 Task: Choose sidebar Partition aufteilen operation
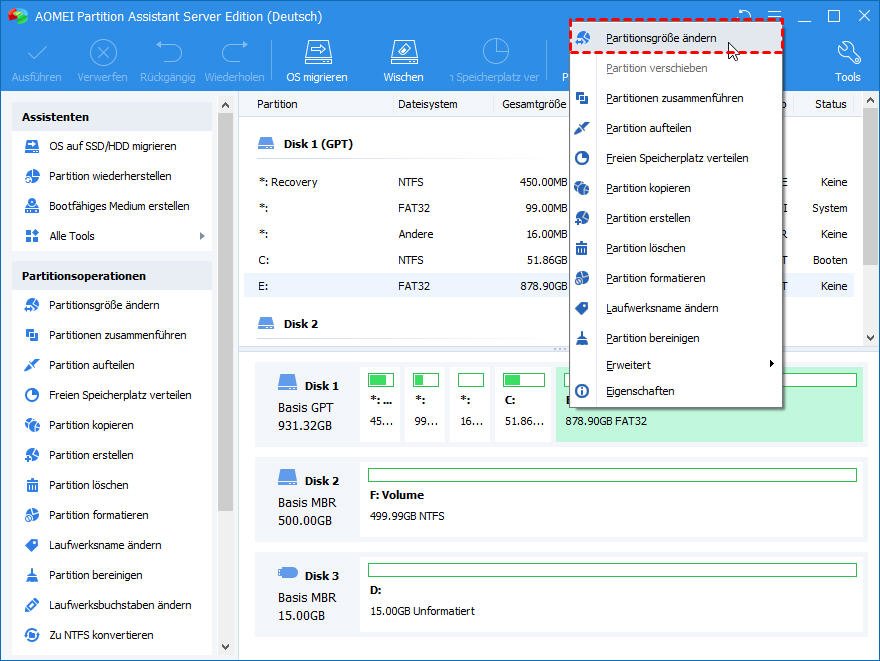coord(91,365)
